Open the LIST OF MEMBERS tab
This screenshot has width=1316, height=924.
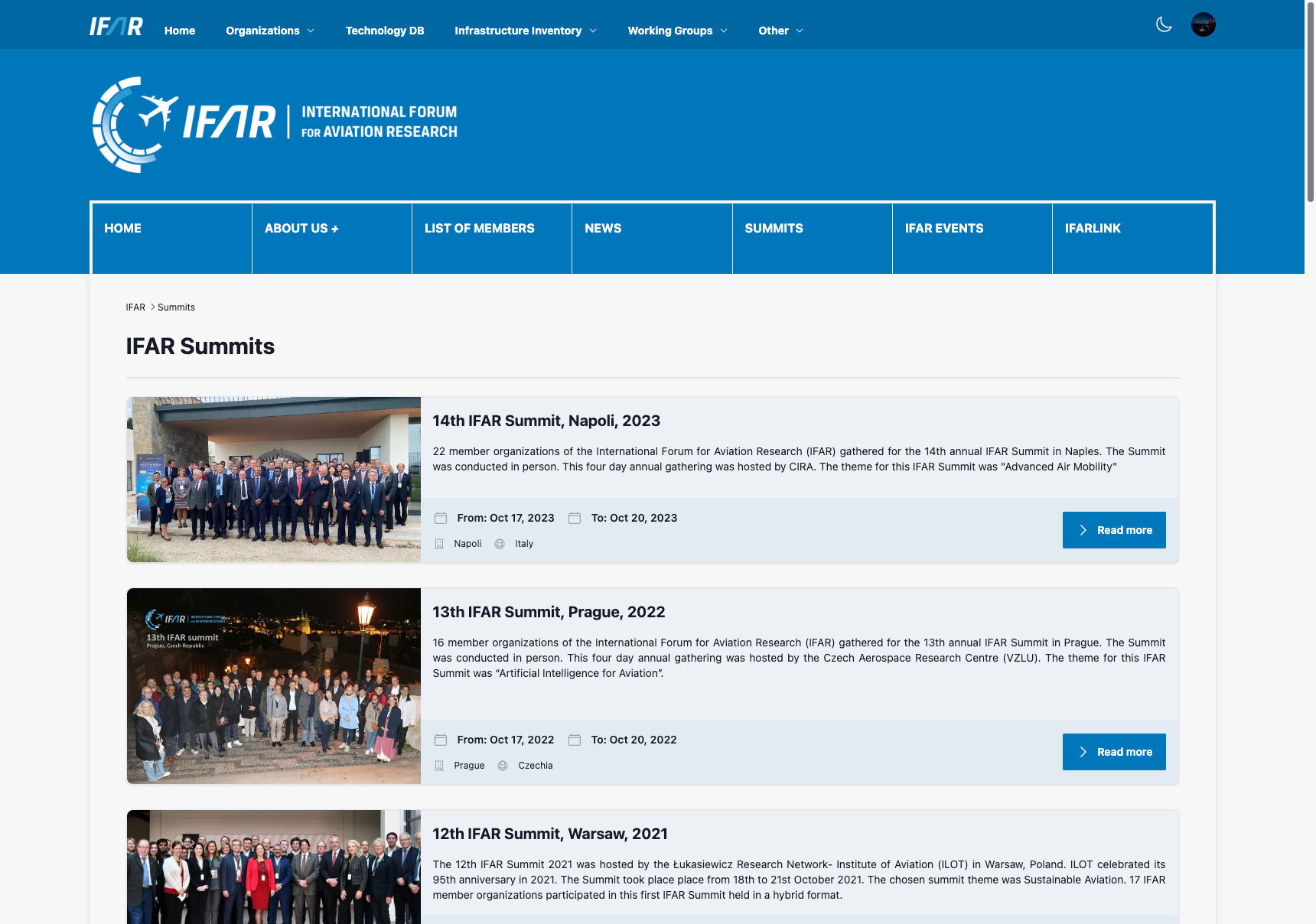point(492,238)
